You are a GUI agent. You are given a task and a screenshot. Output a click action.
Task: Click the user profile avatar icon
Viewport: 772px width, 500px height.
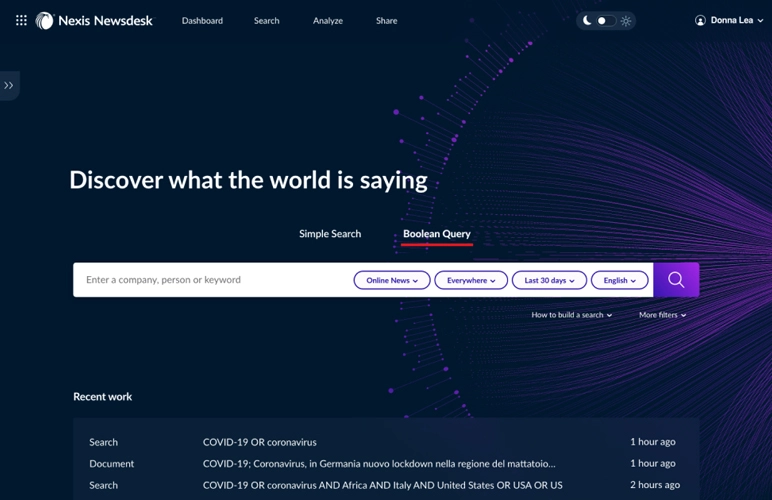pos(700,20)
